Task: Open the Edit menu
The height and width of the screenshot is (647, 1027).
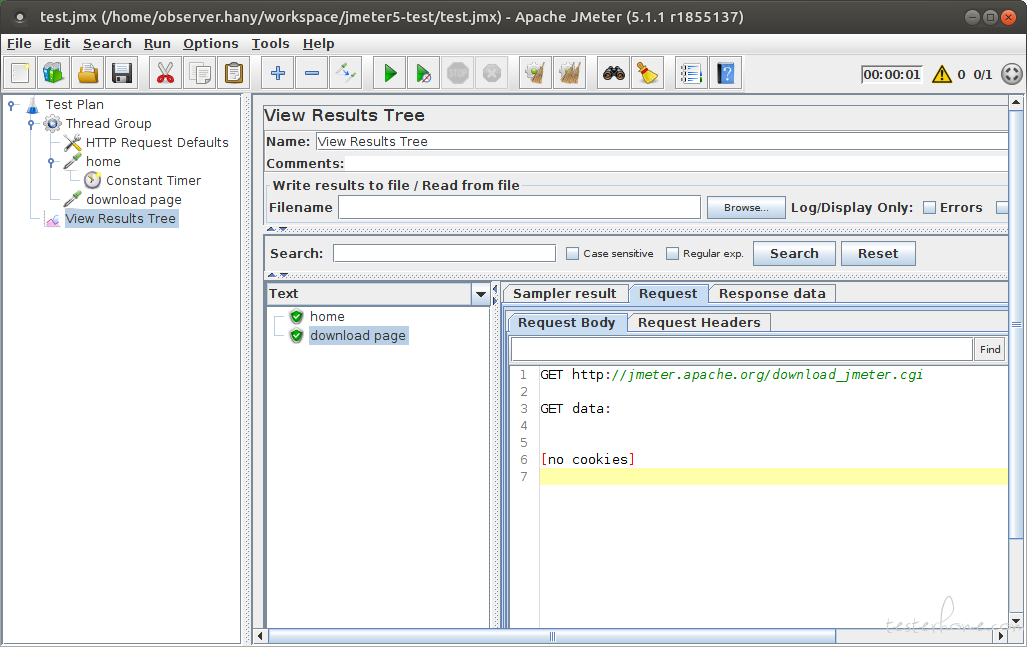Action: [x=57, y=44]
